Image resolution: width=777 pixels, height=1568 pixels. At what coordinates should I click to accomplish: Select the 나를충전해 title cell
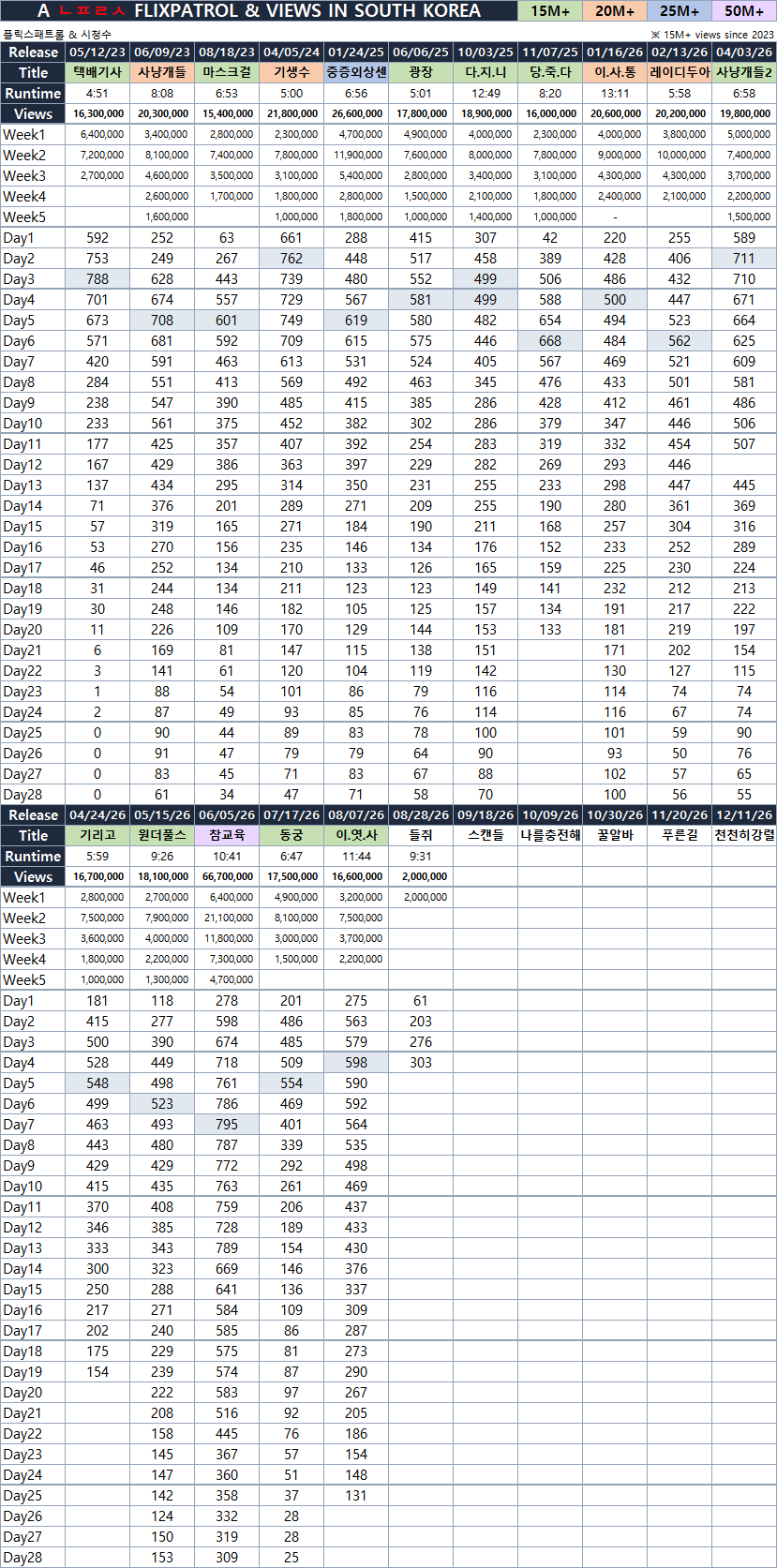(550, 835)
